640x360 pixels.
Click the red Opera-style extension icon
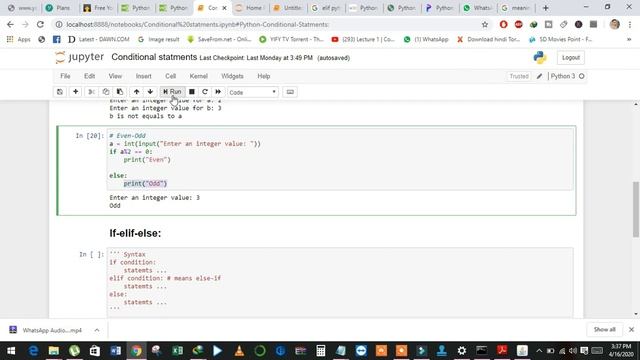[503, 24]
